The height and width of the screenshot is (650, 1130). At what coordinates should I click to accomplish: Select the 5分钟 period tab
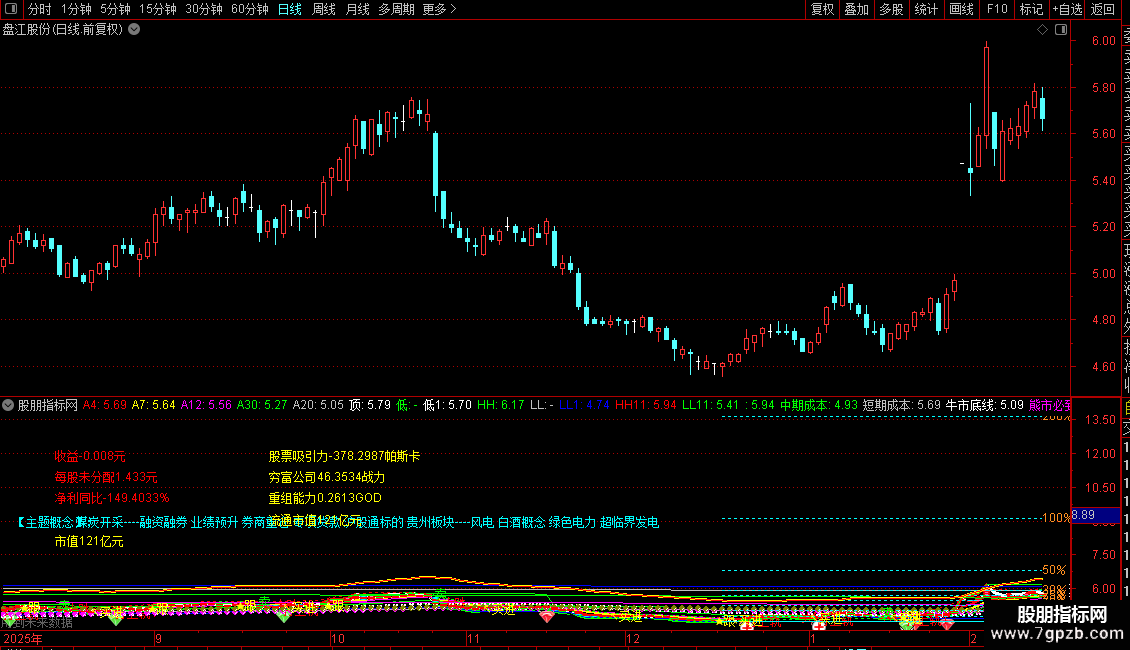[115, 9]
